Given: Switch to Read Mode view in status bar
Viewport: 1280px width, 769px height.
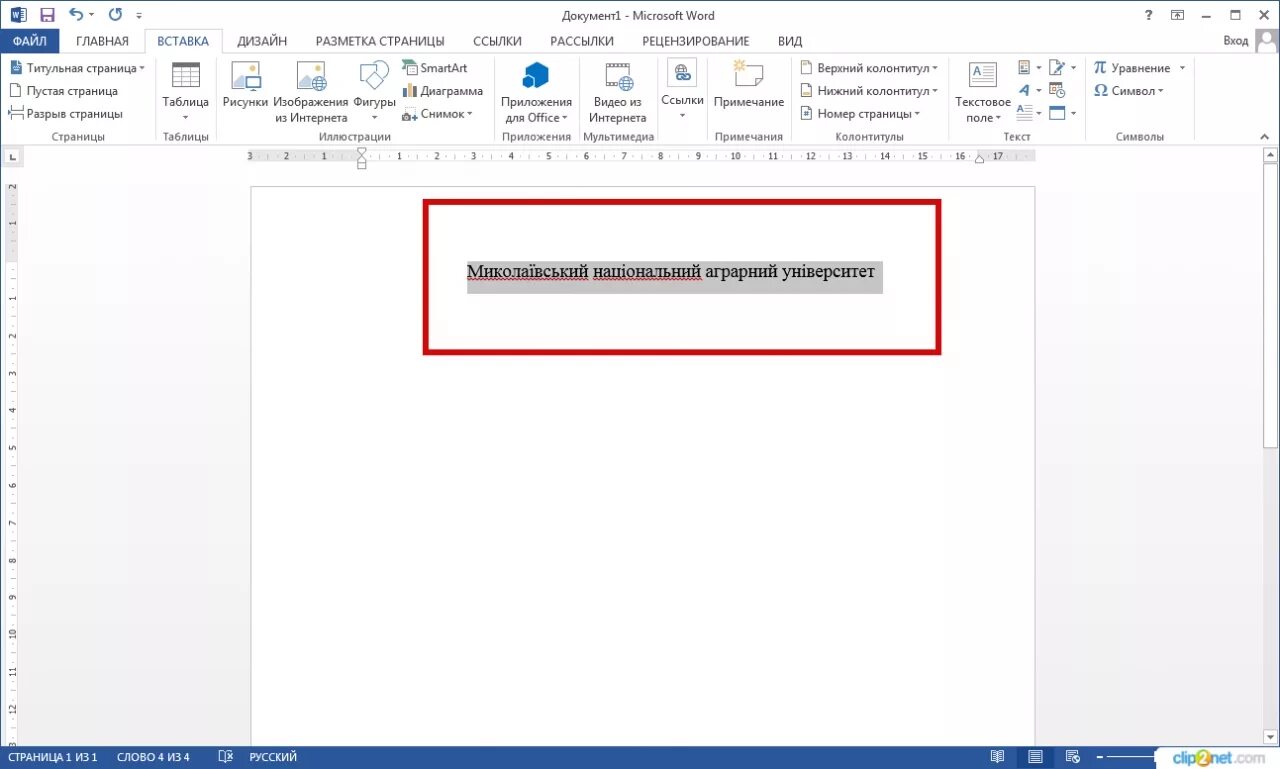Looking at the screenshot, I should tap(997, 757).
